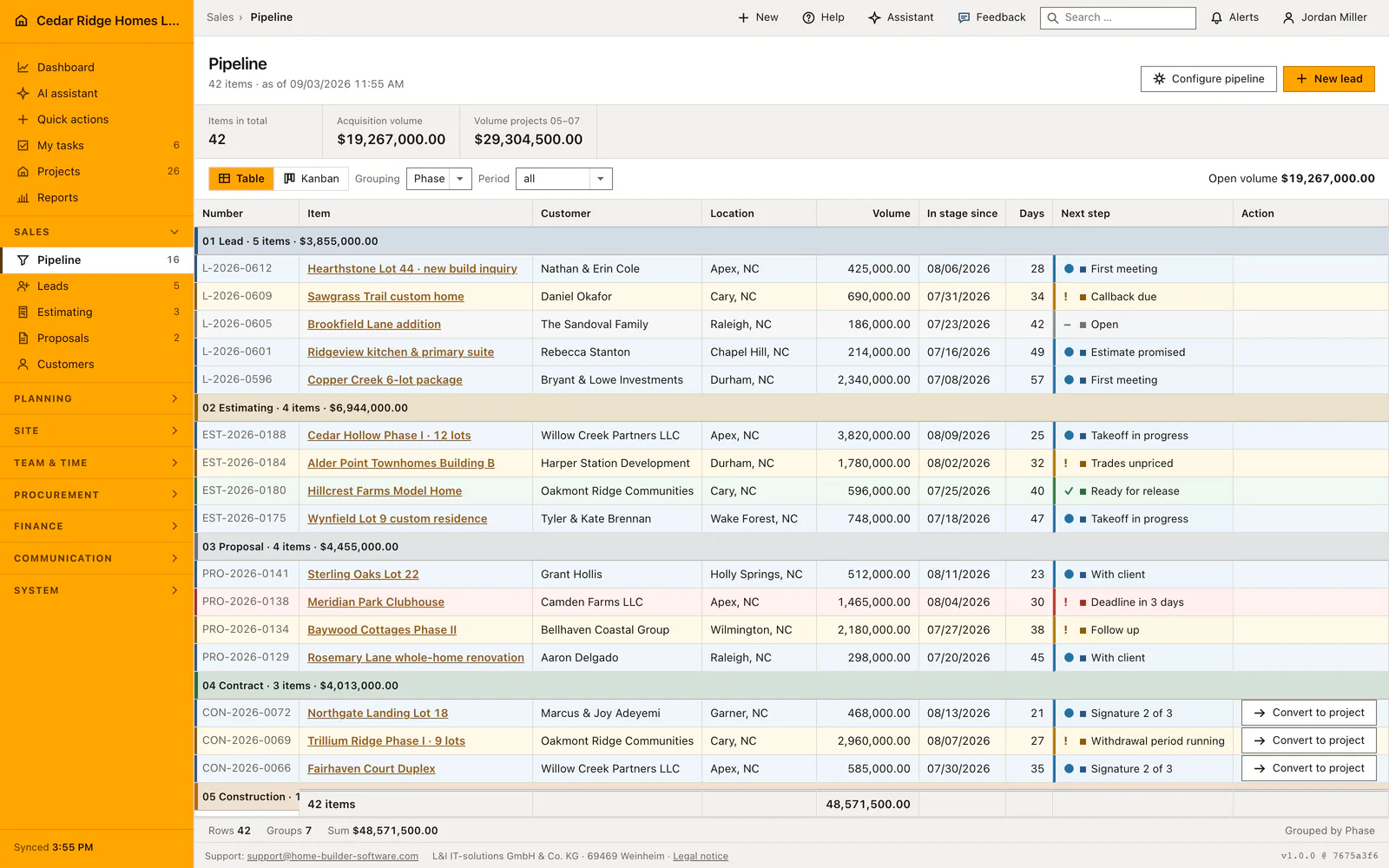The height and width of the screenshot is (868, 1389).
Task: Open the Period dropdown
Action: tap(564, 179)
